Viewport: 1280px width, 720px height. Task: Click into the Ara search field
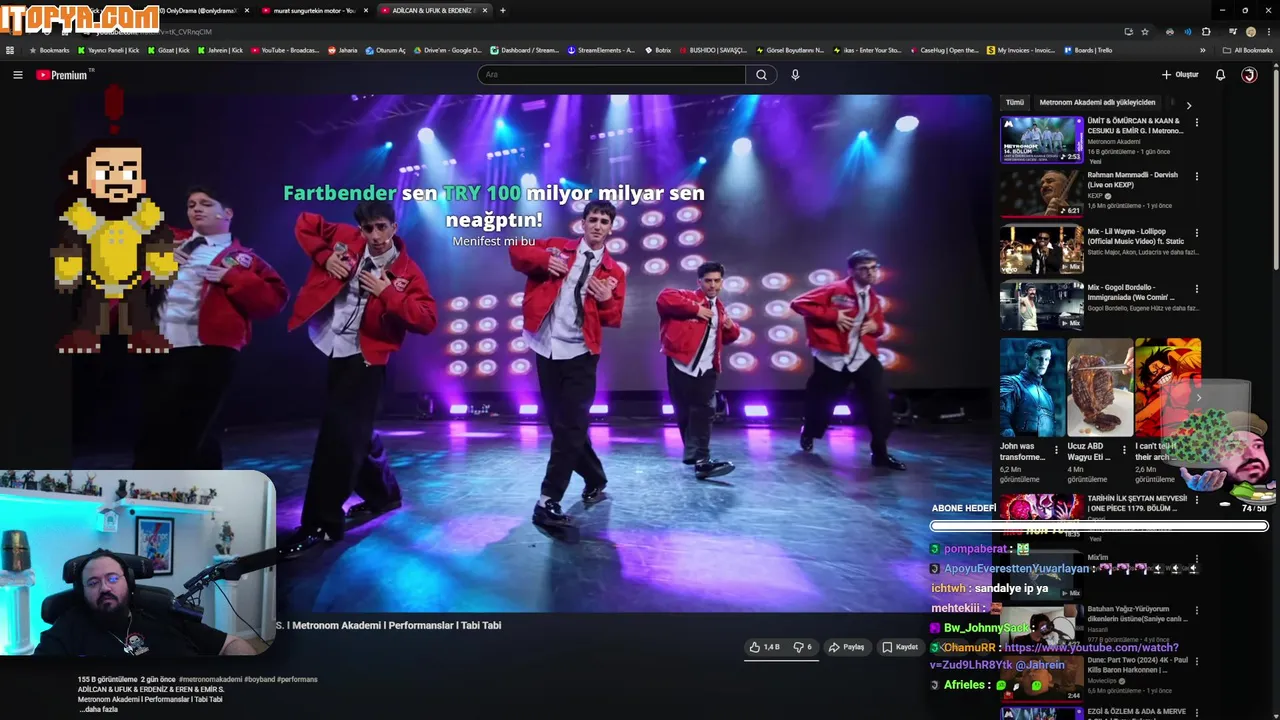[x=611, y=75]
